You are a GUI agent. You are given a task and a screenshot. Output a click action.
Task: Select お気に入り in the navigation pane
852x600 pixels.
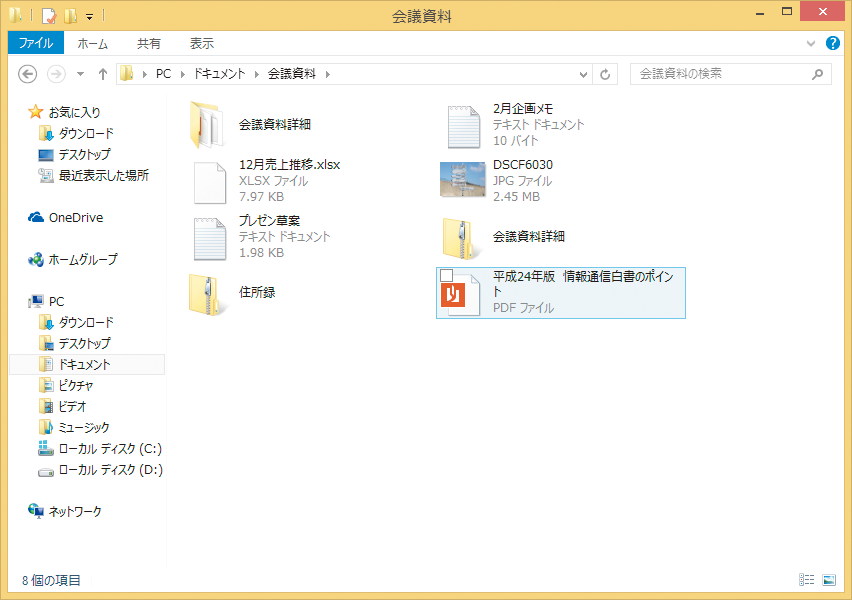[x=74, y=112]
